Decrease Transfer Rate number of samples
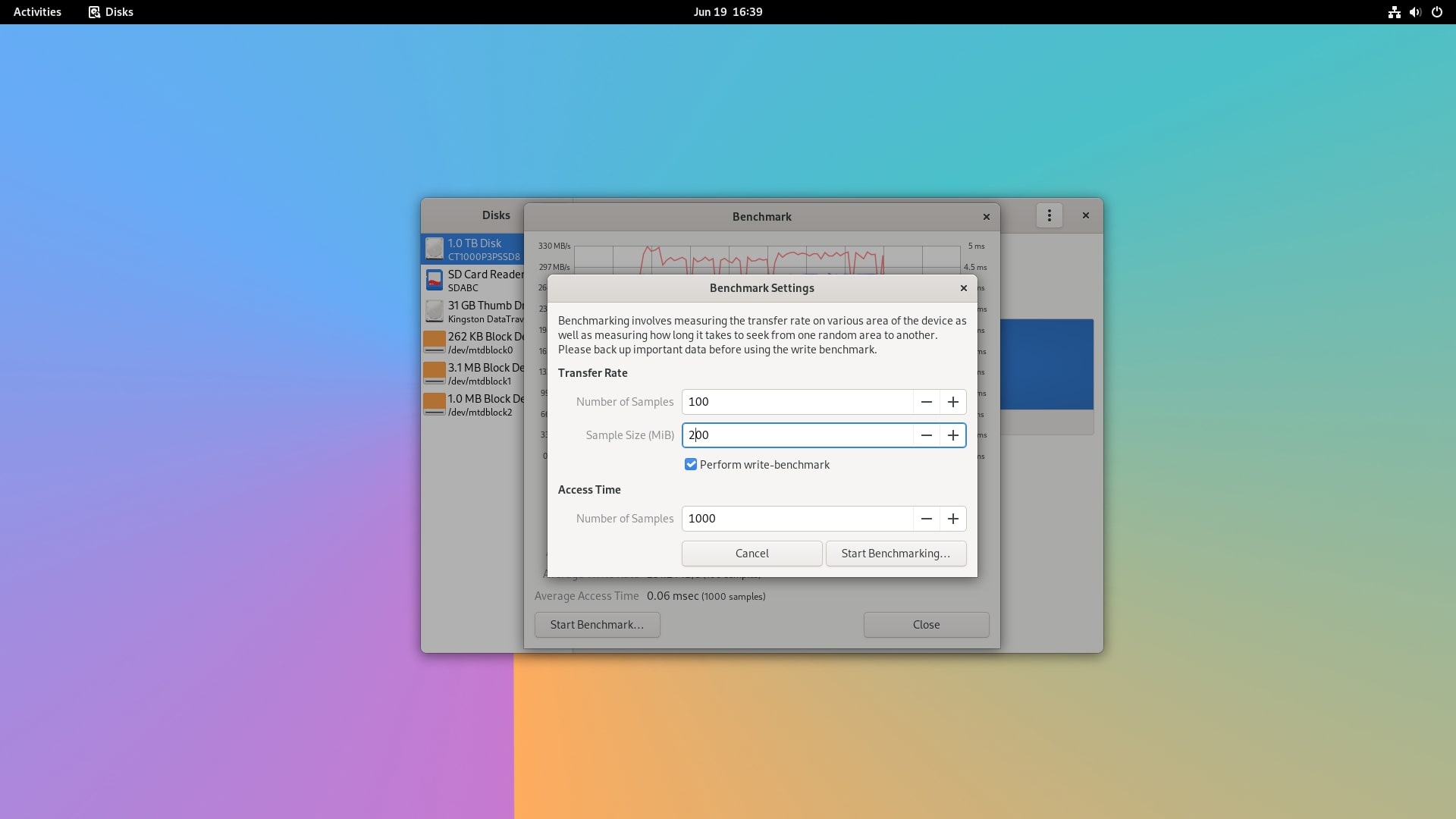The image size is (1456, 819). click(926, 402)
